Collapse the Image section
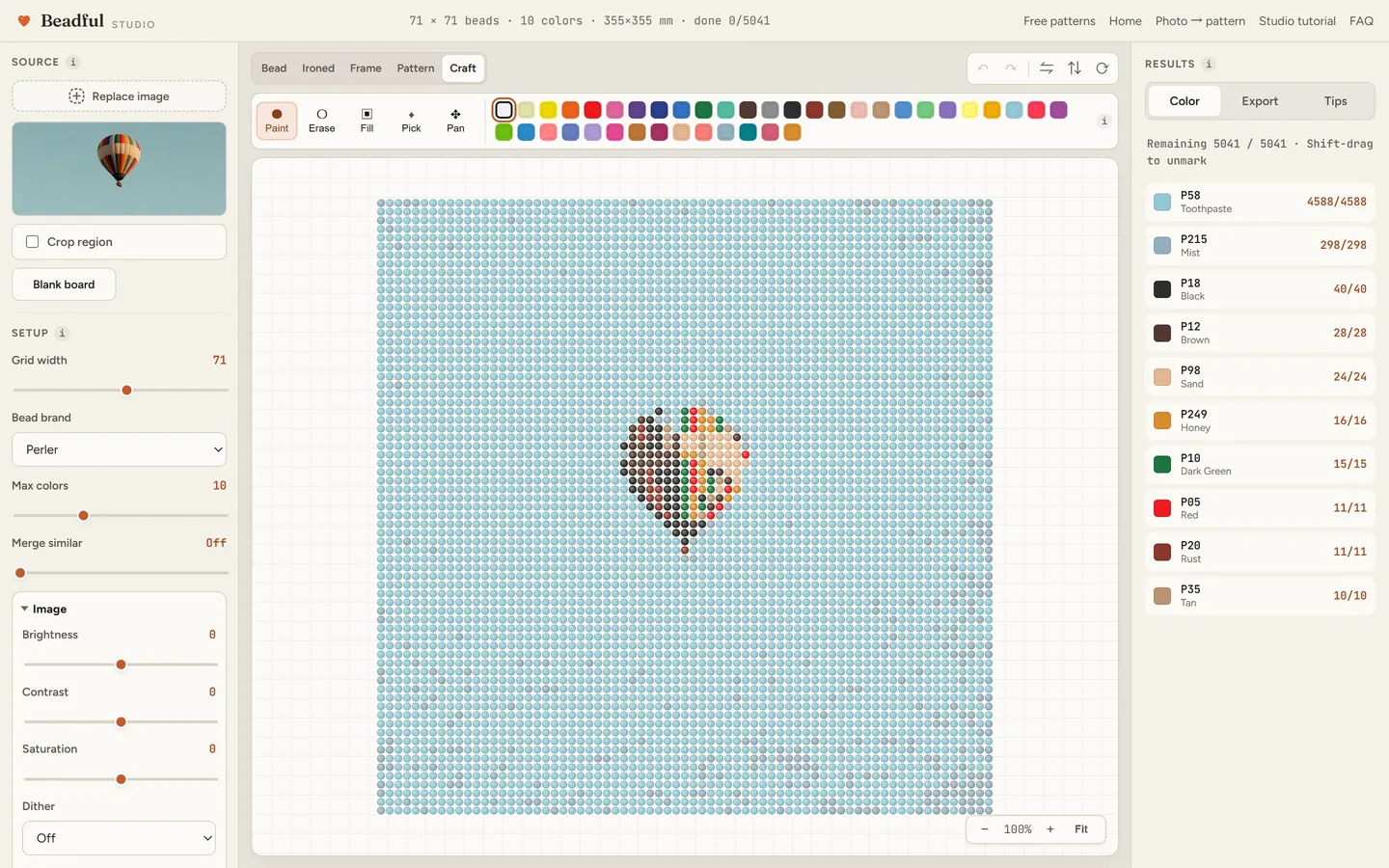Viewport: 1389px width, 868px height. point(44,610)
